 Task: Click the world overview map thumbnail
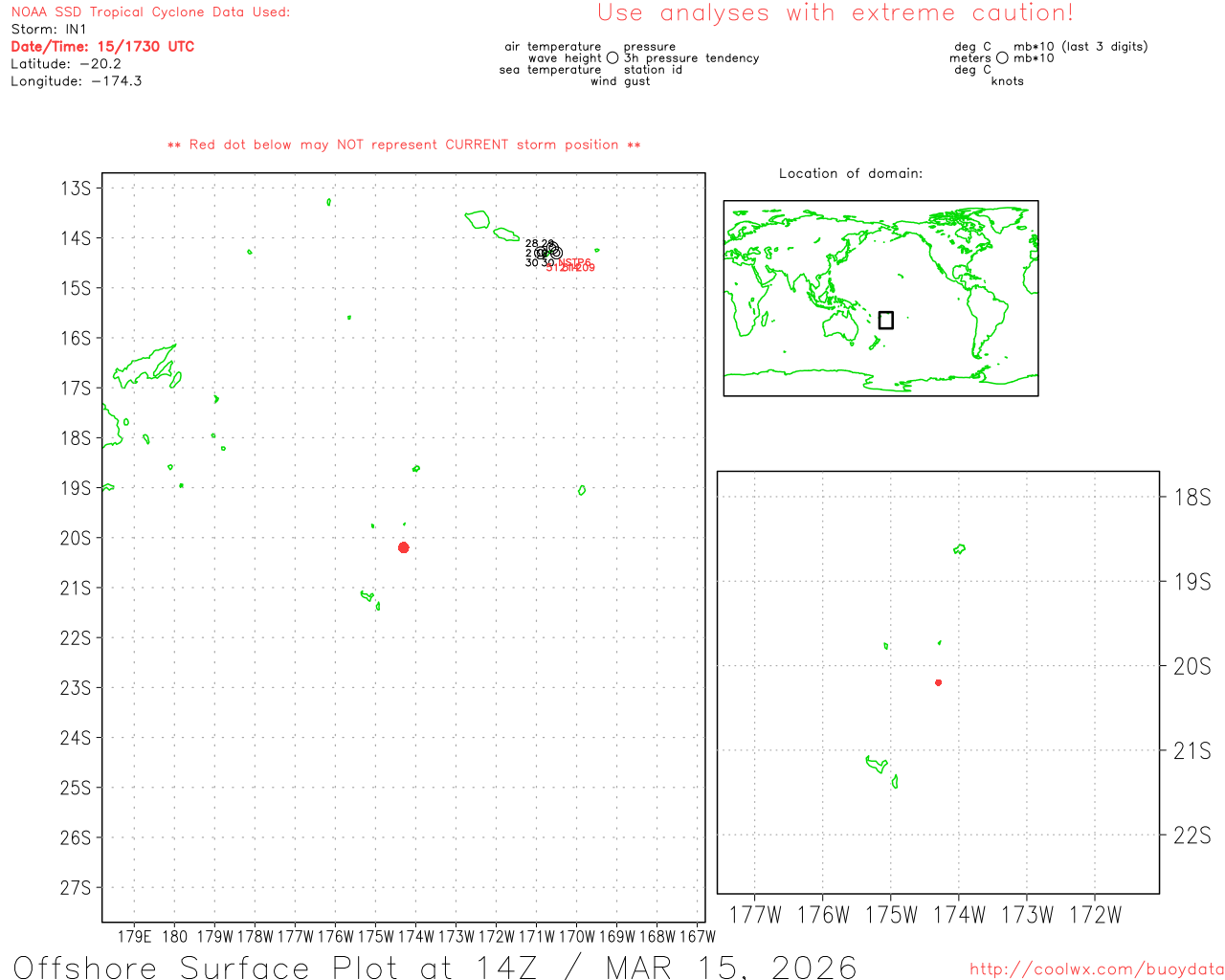[x=880, y=298]
